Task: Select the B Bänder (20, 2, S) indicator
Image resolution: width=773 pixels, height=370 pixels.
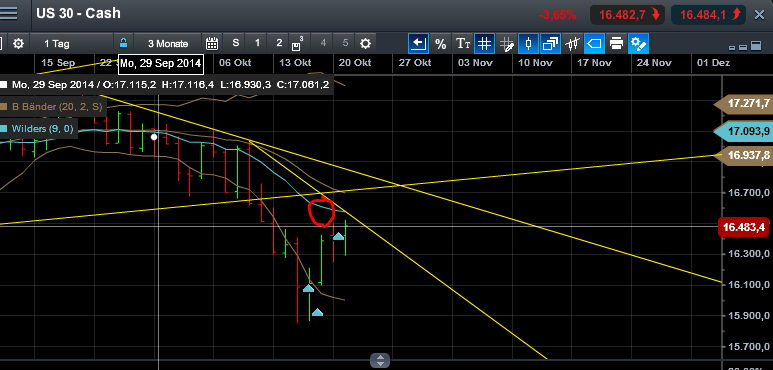Action: [x=57, y=106]
